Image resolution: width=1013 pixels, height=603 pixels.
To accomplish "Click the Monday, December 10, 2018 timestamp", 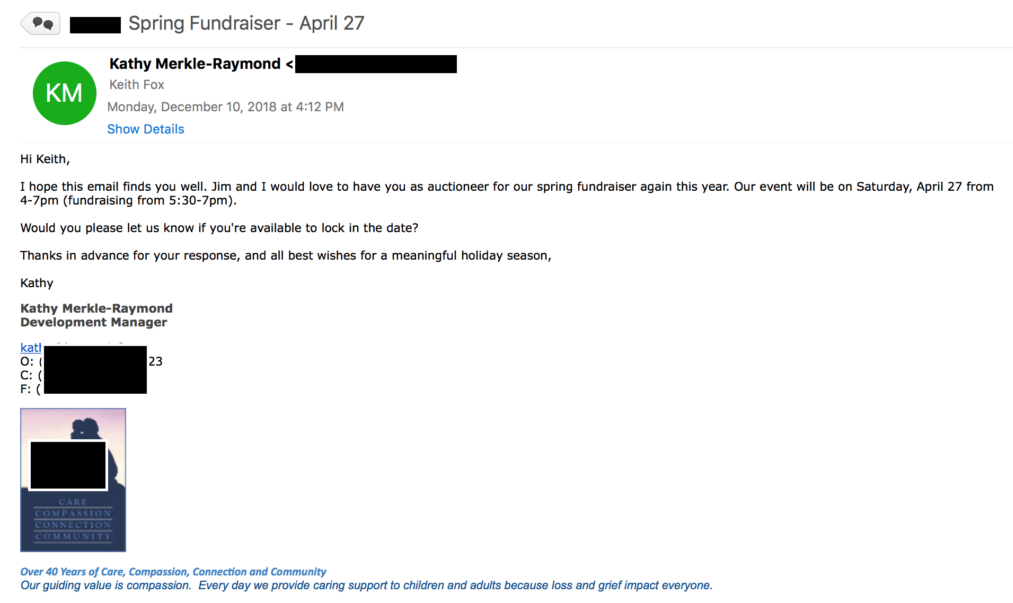I will [x=225, y=107].
